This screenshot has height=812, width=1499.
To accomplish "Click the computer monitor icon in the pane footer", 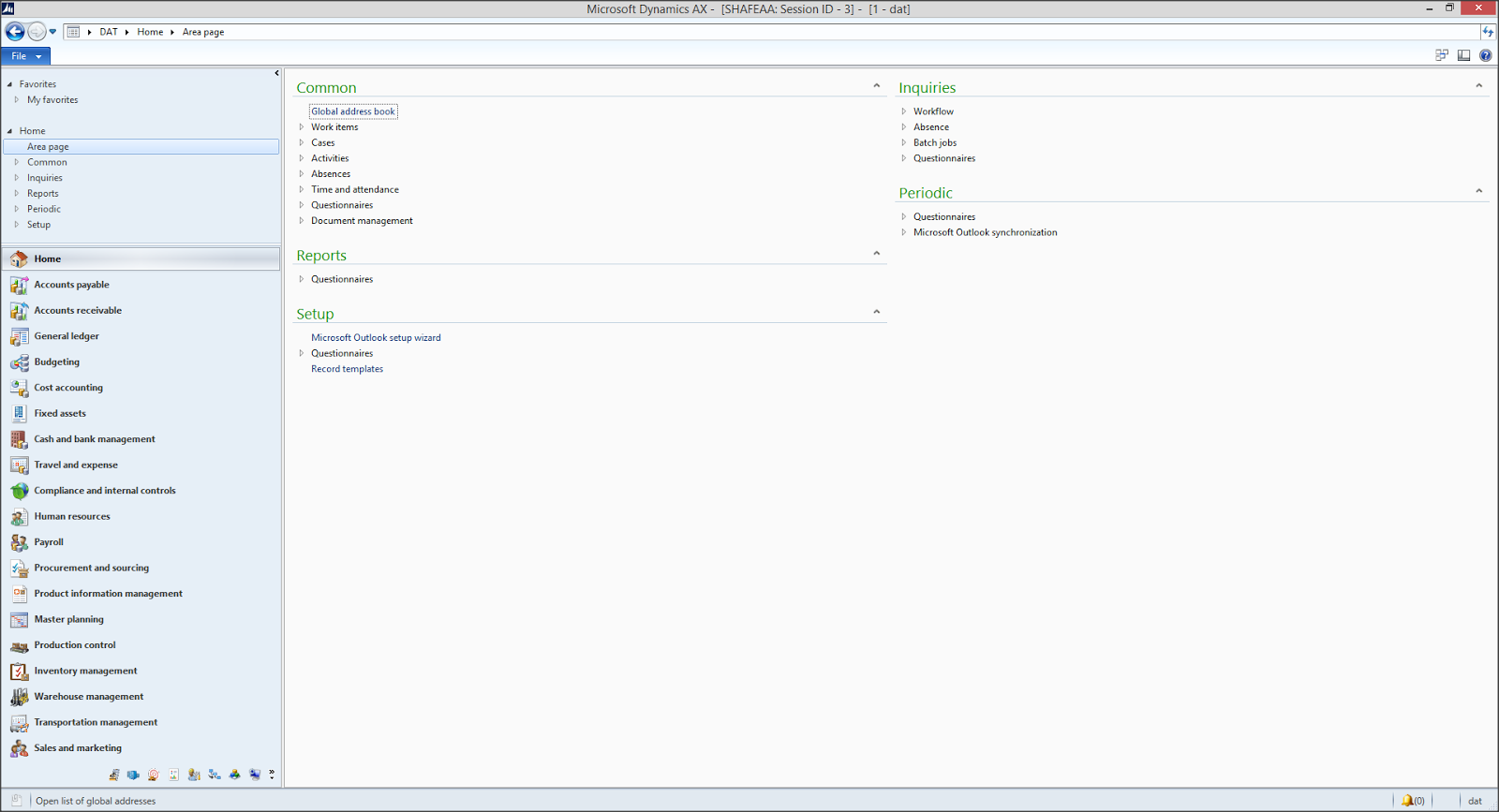I will click(255, 775).
